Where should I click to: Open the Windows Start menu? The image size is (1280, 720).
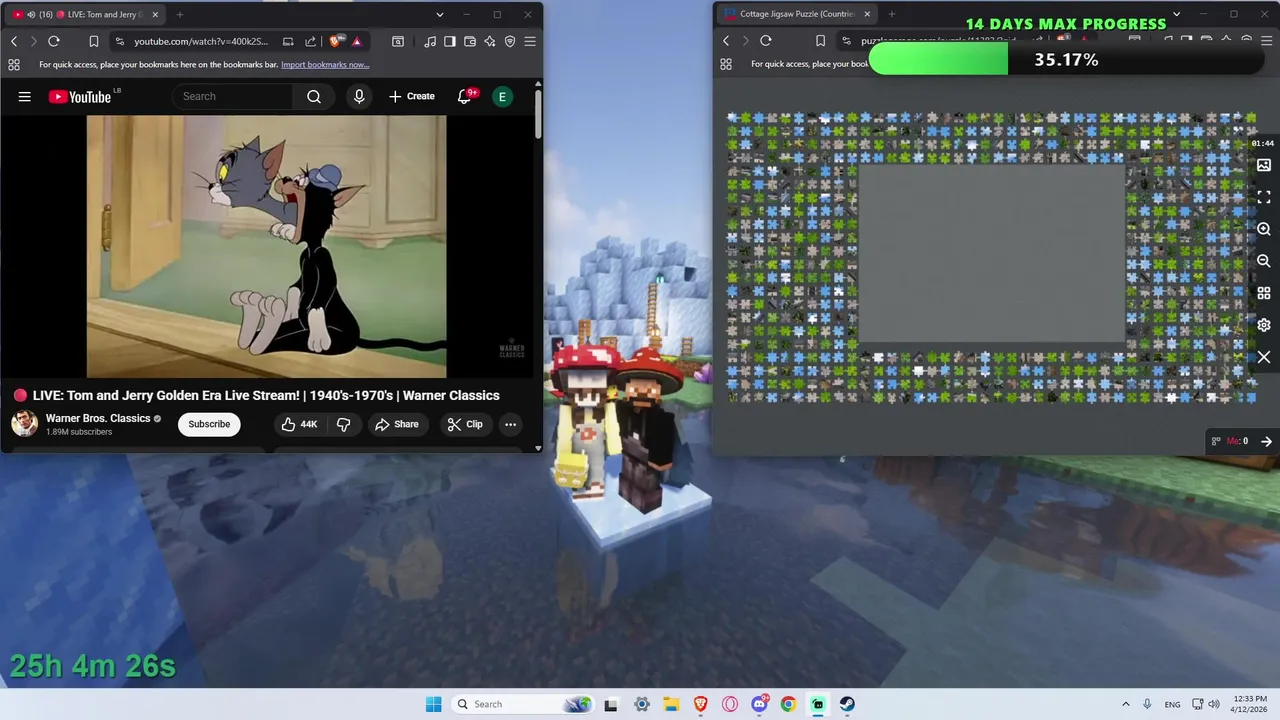click(x=433, y=704)
